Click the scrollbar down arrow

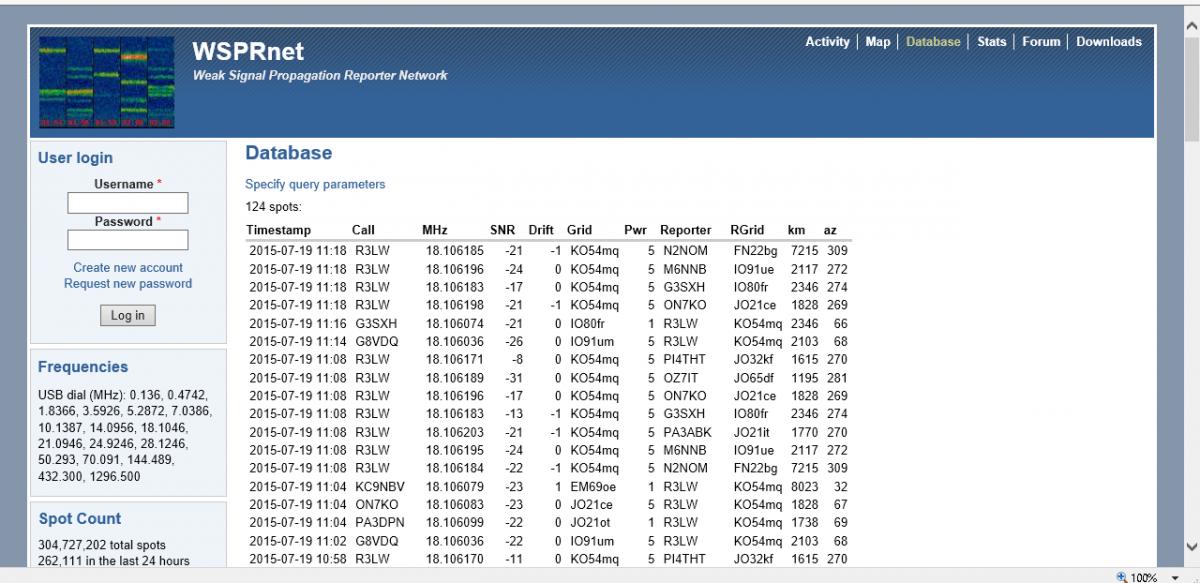tap(1190, 546)
